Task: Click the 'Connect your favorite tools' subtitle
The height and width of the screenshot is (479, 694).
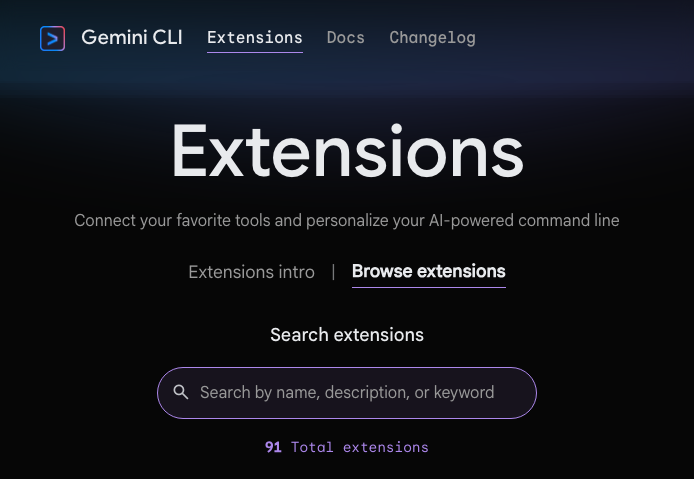Action: (x=347, y=220)
